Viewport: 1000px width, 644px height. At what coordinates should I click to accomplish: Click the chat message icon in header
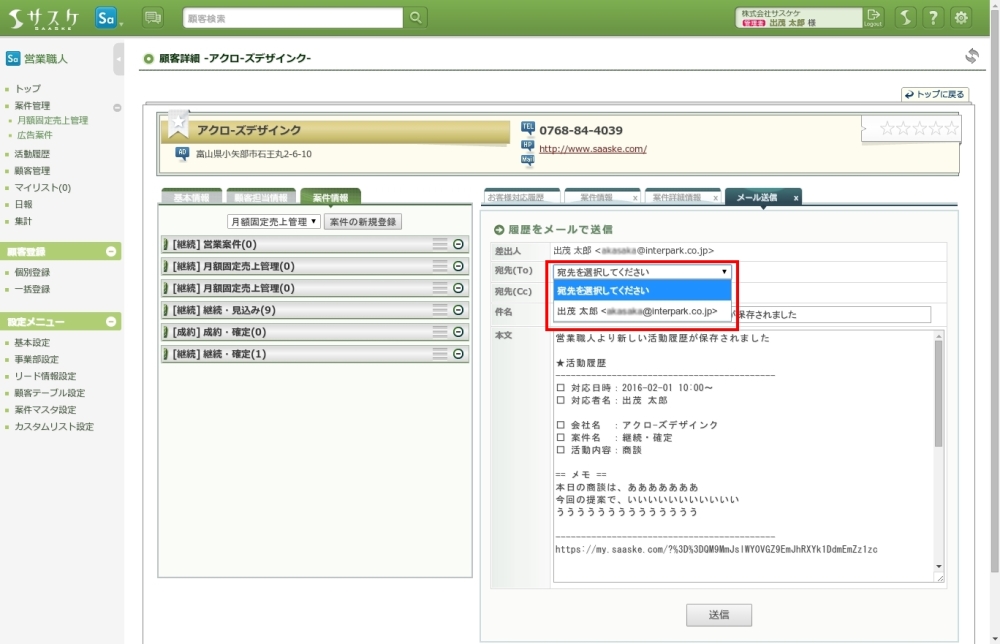pyautogui.click(x=153, y=17)
